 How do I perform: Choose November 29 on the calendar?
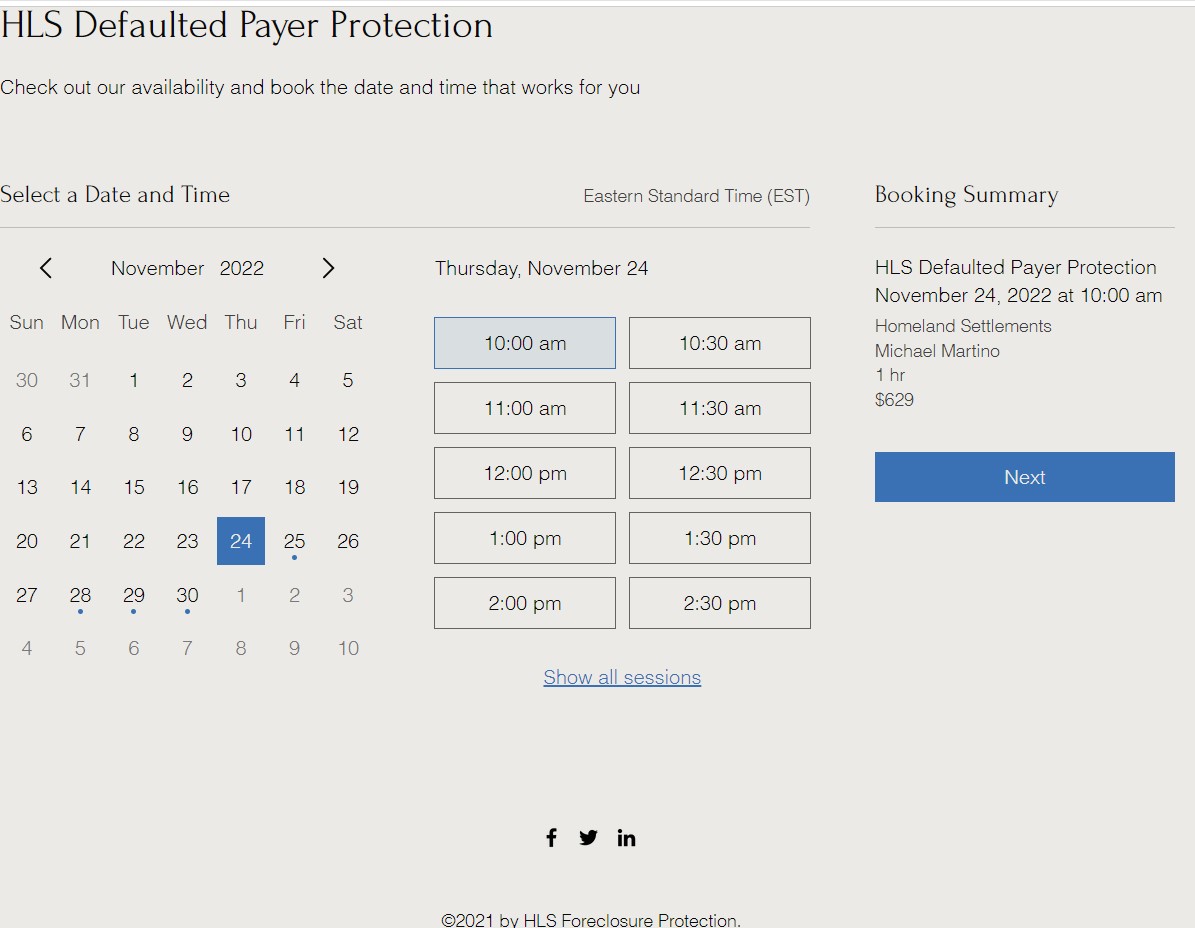click(133, 594)
